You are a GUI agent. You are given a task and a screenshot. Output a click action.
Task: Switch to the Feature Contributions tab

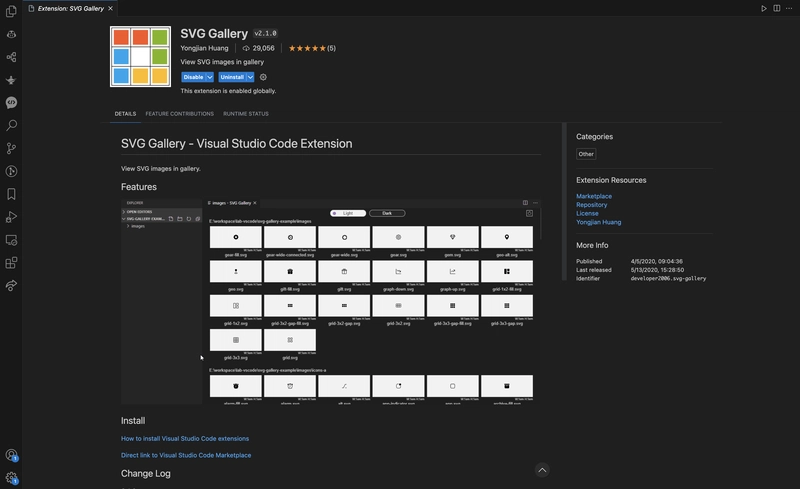click(x=180, y=114)
